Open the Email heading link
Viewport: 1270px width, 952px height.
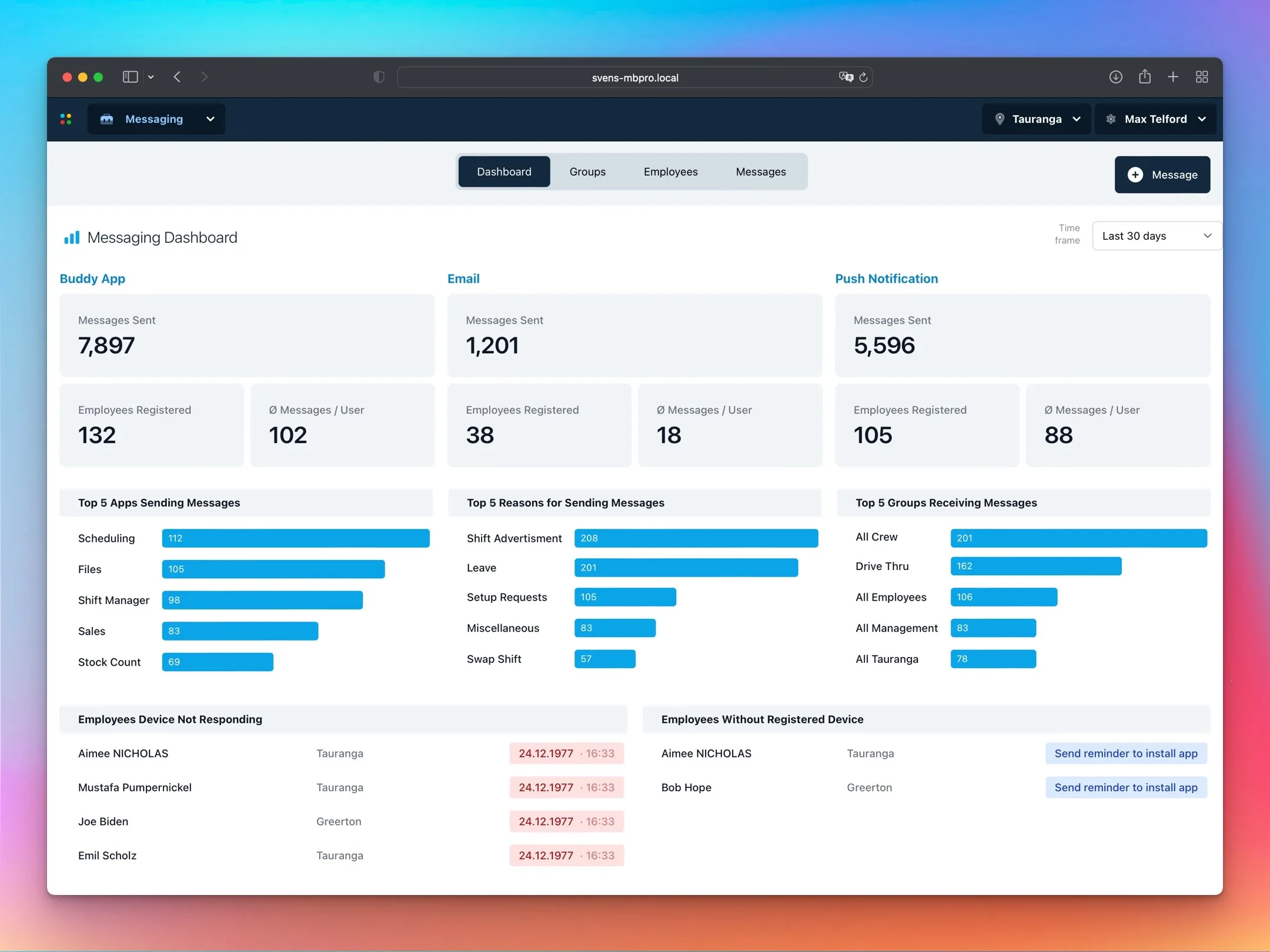coord(463,279)
